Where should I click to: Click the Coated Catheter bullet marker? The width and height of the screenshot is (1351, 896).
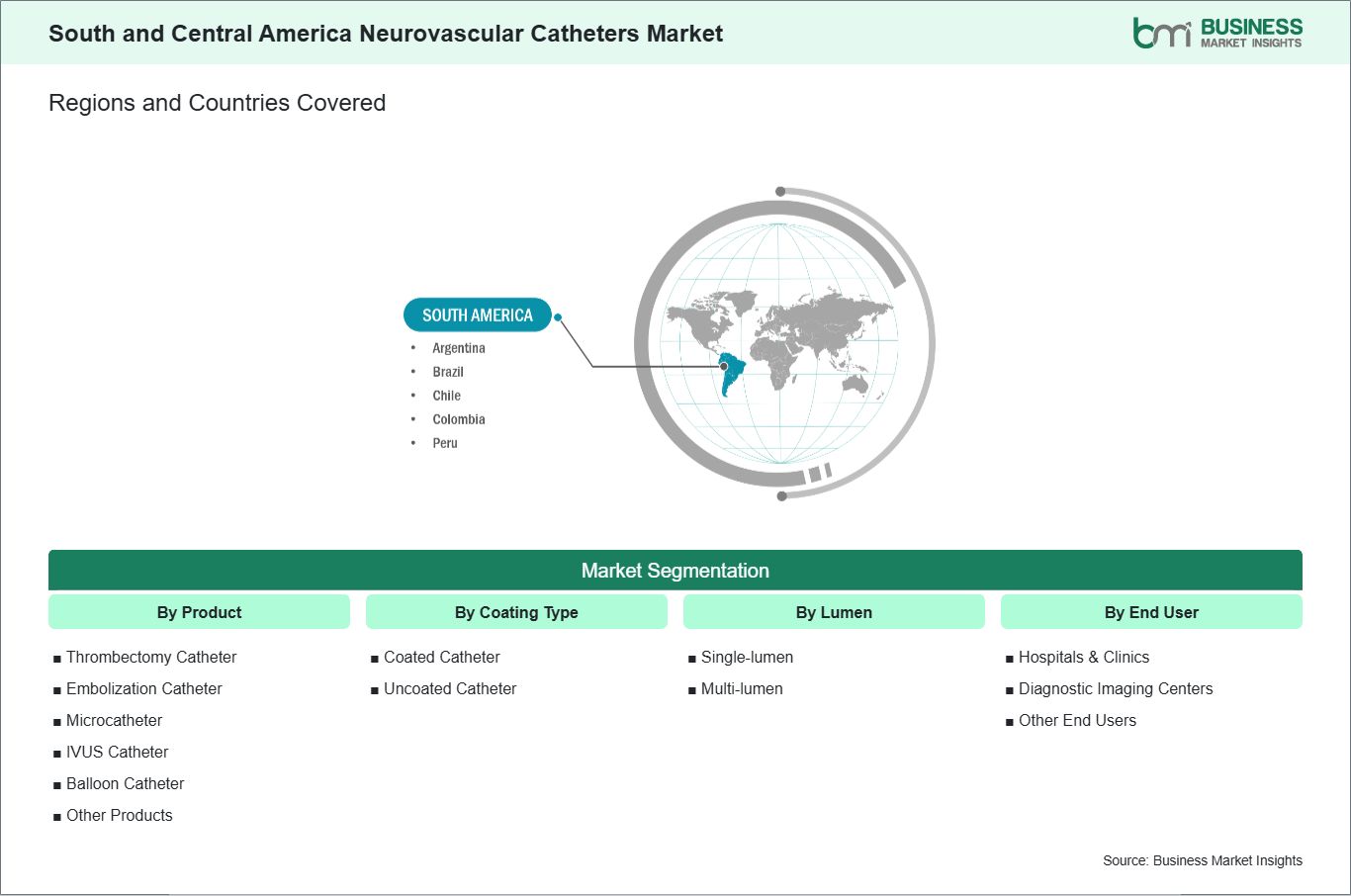pyautogui.click(x=374, y=657)
